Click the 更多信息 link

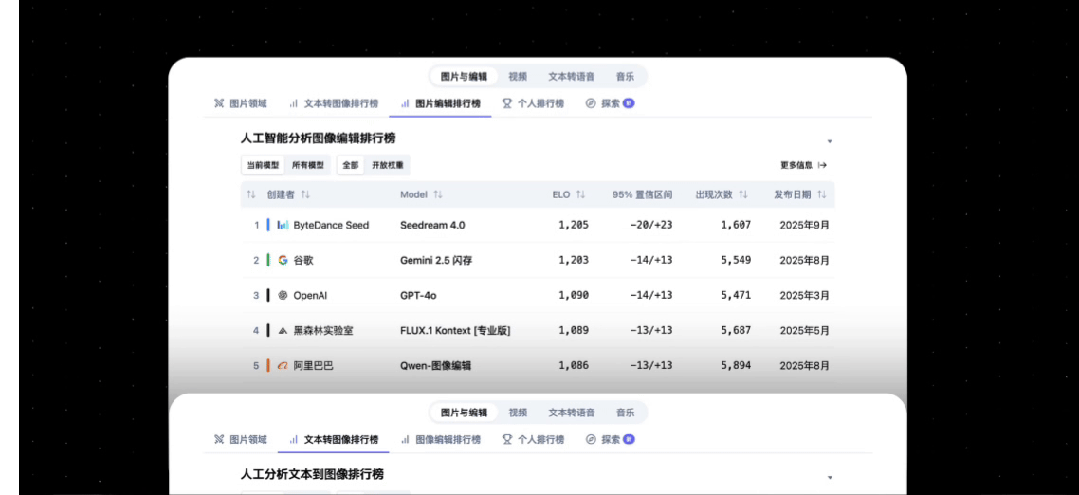point(803,165)
